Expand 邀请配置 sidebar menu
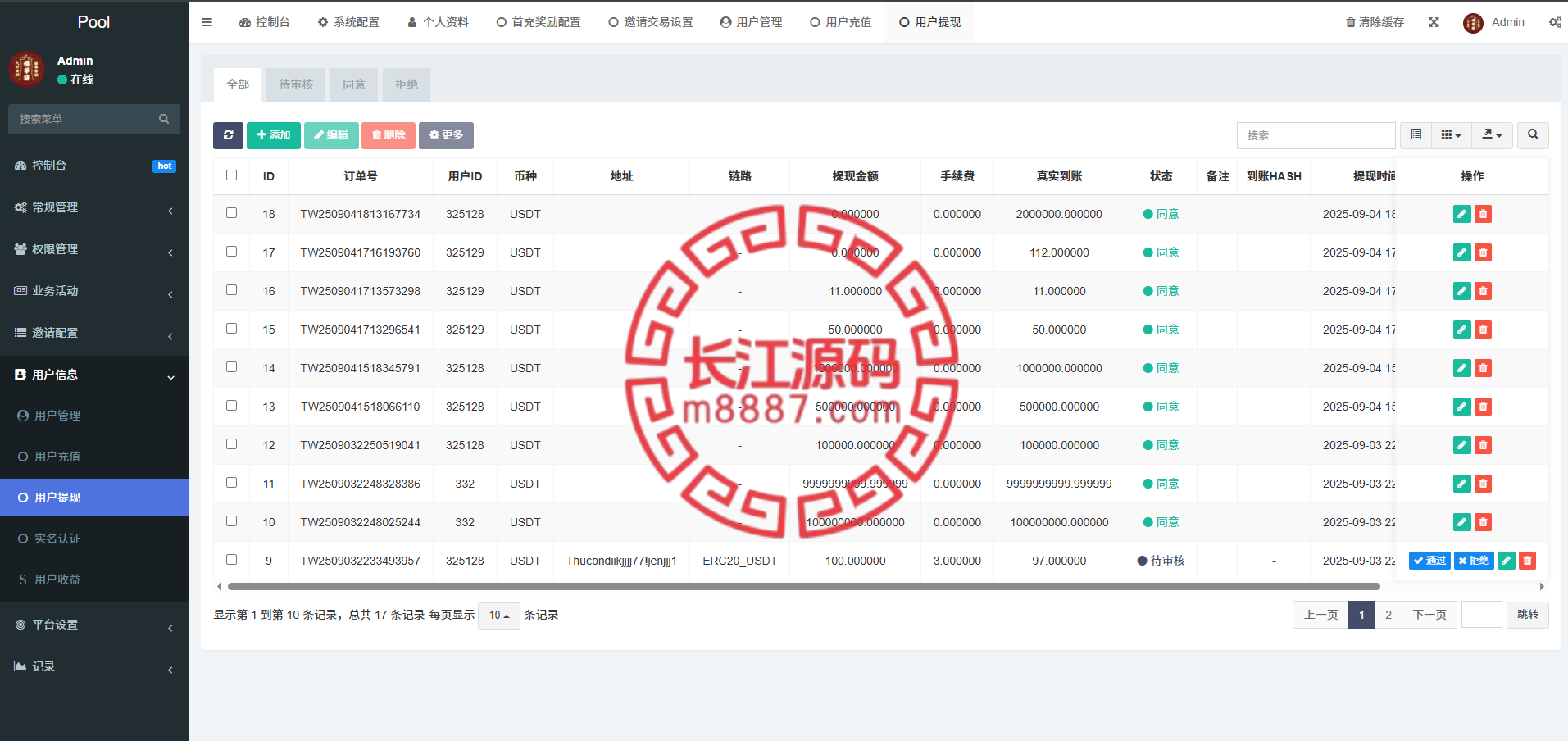 [x=94, y=333]
